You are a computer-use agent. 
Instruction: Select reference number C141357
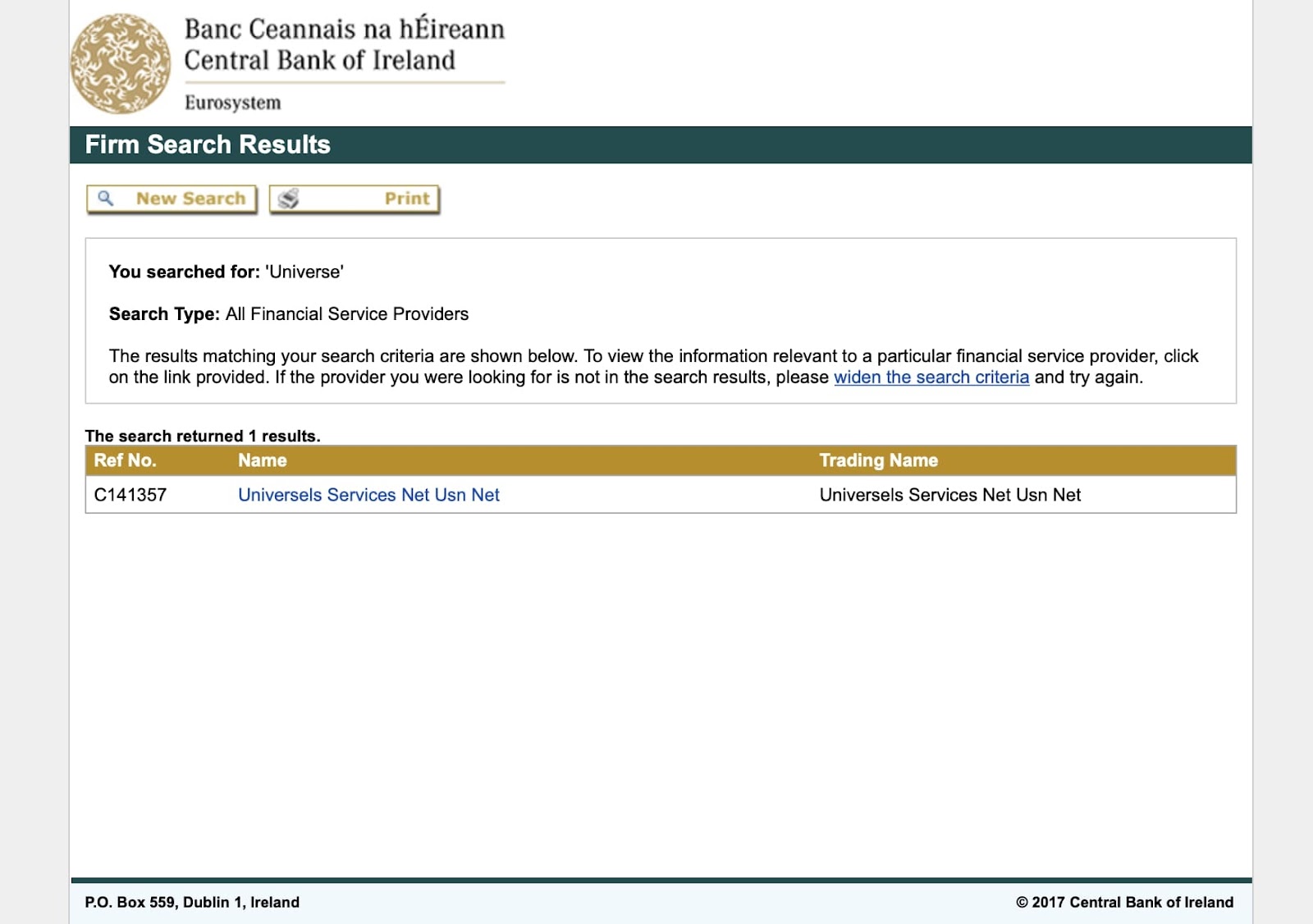[130, 495]
